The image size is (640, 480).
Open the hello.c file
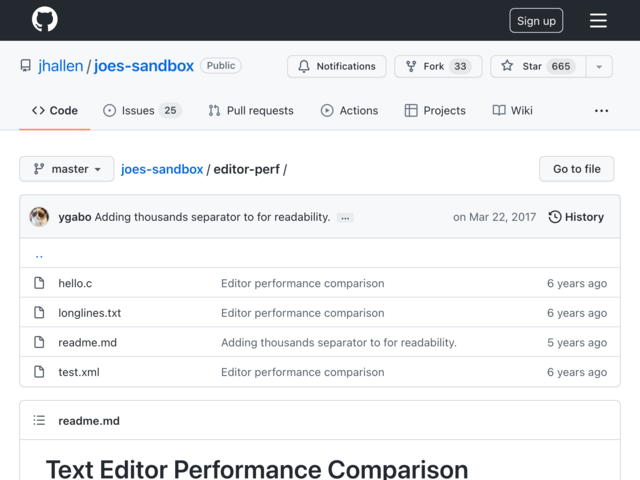coord(75,283)
